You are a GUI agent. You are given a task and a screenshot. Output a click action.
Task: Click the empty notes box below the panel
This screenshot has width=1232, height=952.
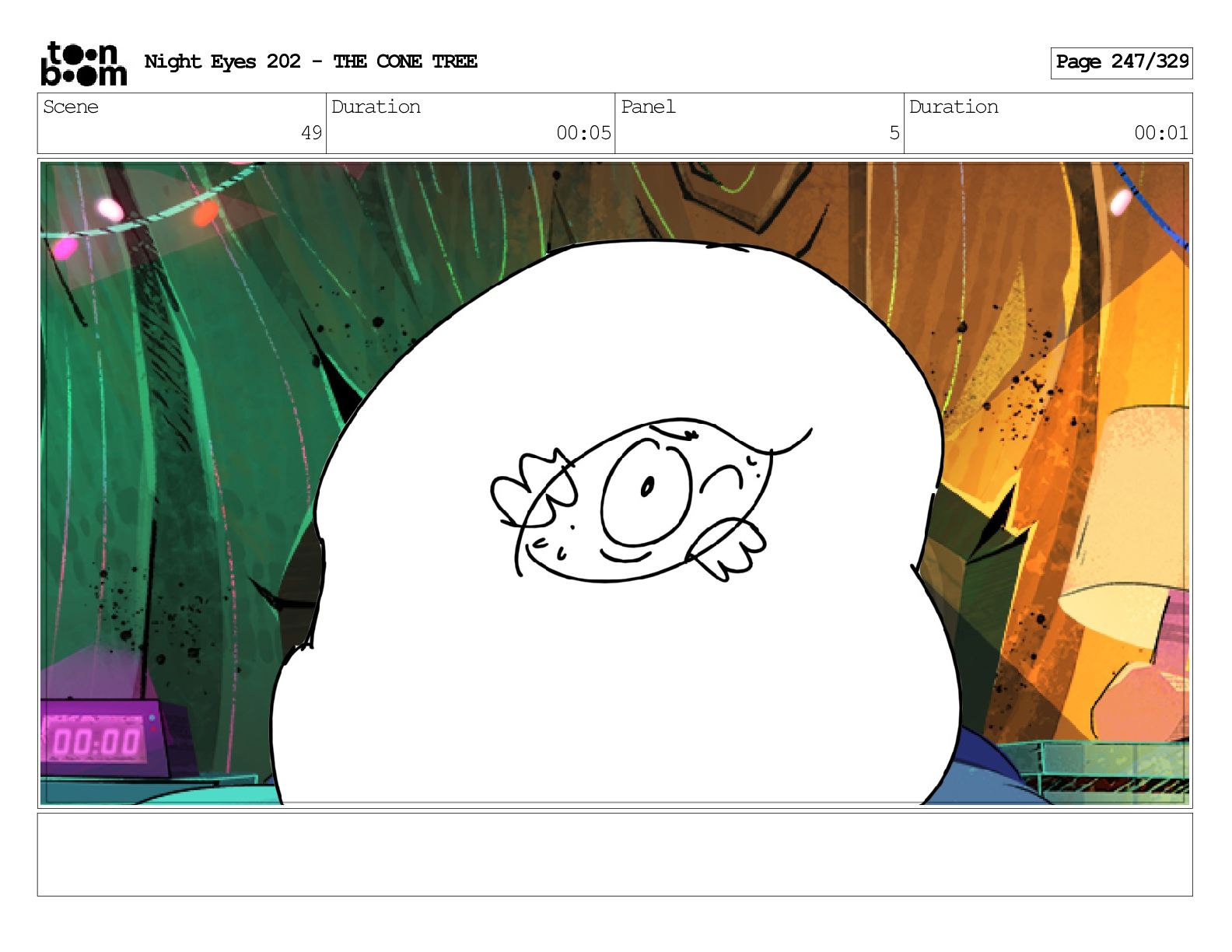(614, 855)
